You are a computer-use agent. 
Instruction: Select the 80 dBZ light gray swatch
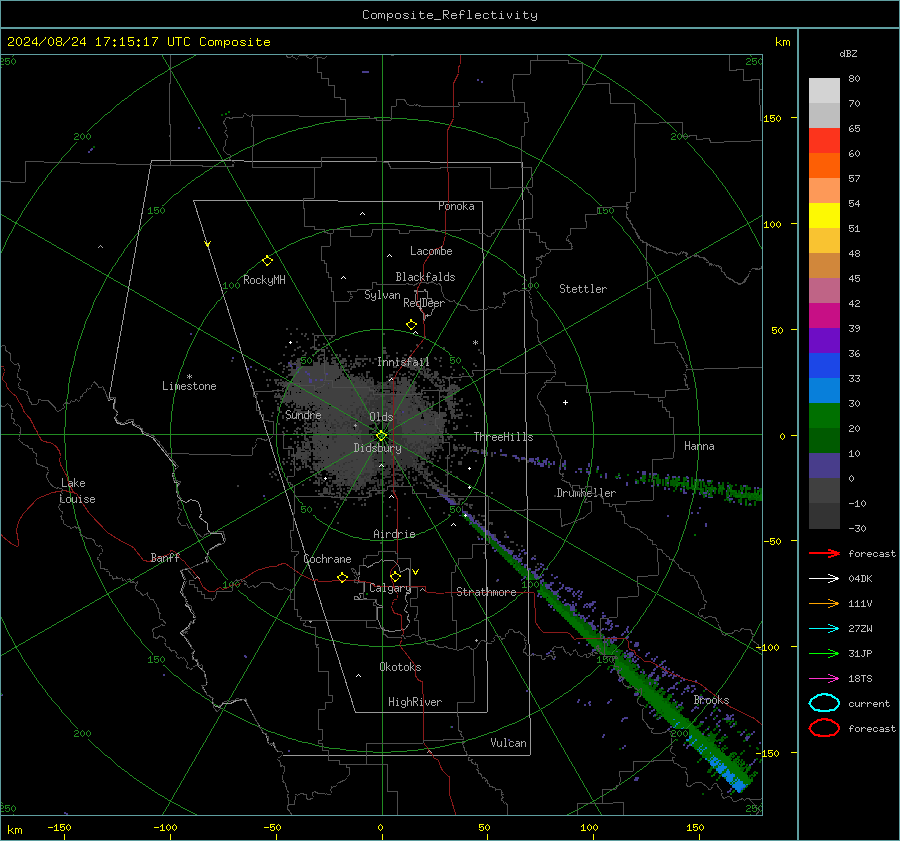(x=824, y=91)
